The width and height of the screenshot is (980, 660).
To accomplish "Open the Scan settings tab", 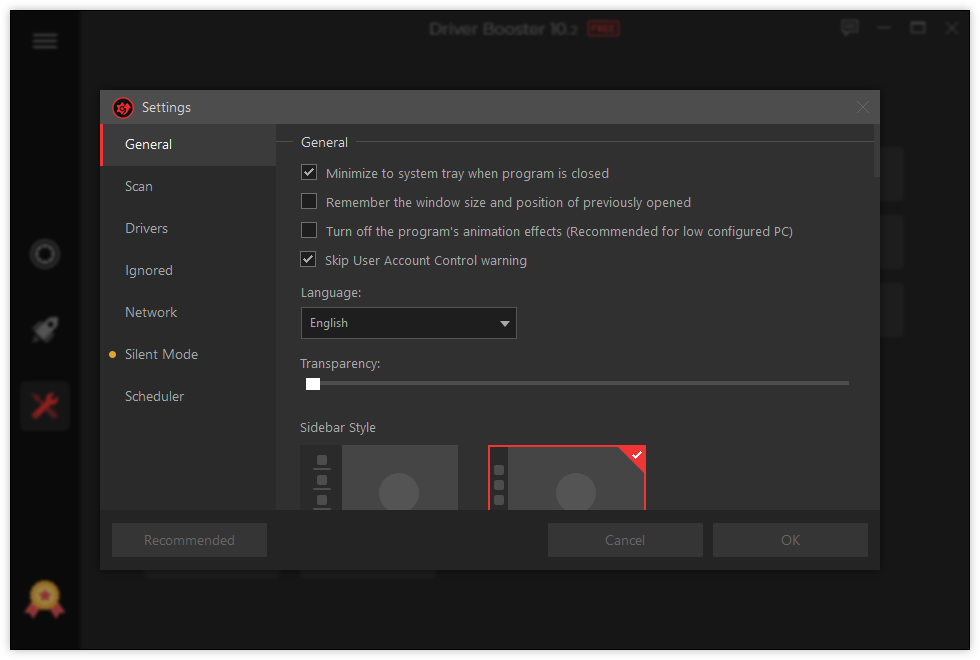I will point(188,186).
